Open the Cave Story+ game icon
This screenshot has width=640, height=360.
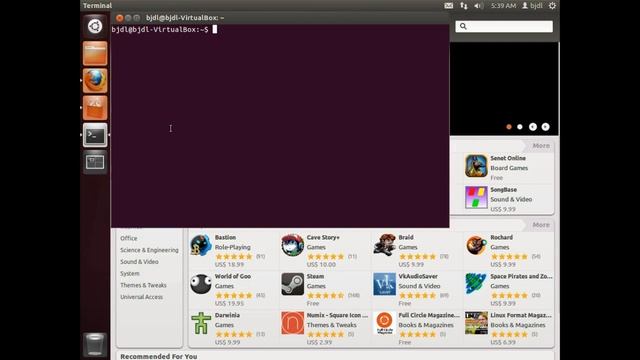[293, 245]
